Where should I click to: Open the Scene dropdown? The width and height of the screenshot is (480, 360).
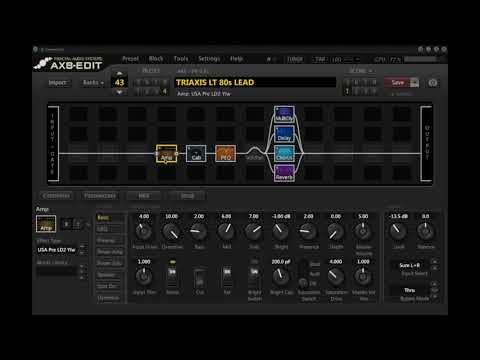click(360, 71)
